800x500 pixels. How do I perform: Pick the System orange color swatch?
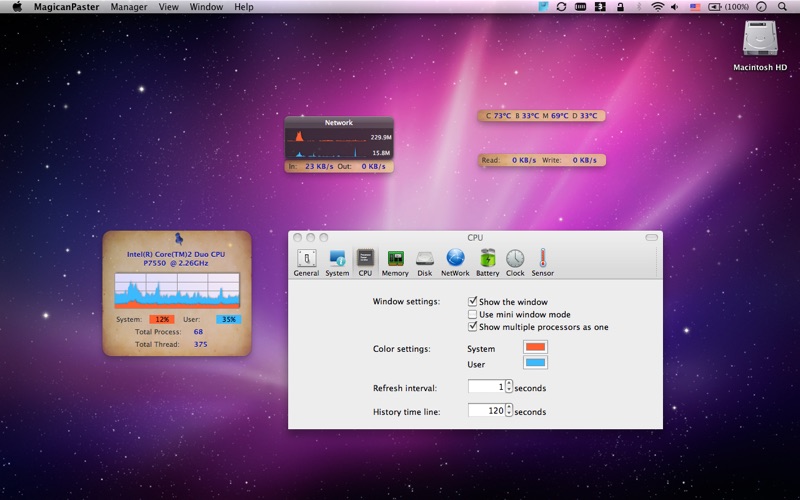click(x=535, y=348)
